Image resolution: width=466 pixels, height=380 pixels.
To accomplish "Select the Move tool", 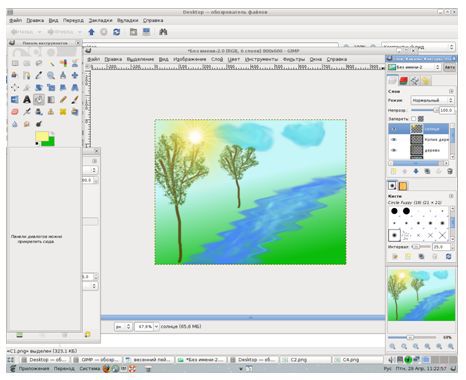I will (75, 75).
